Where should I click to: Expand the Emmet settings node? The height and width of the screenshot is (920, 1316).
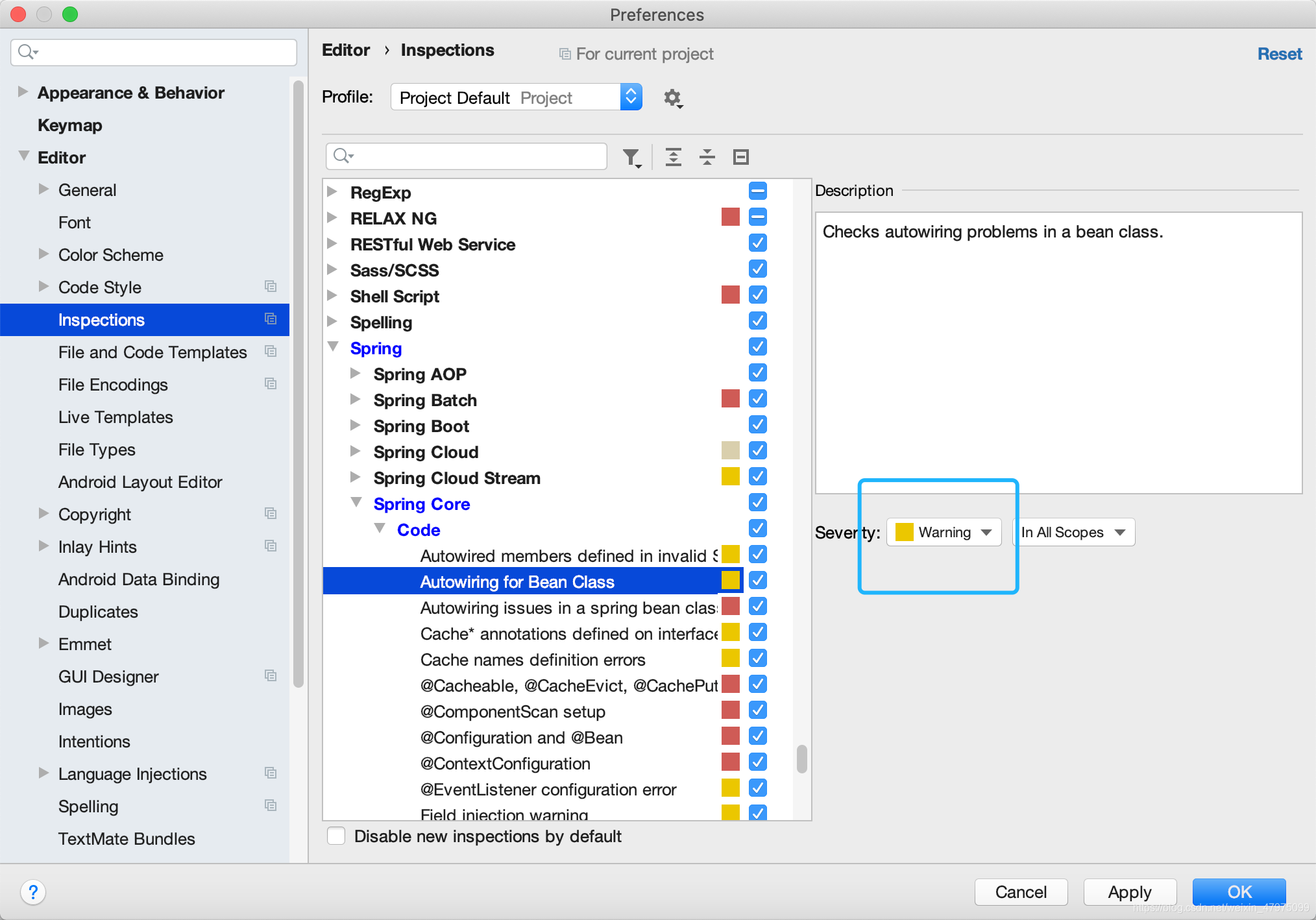point(43,643)
